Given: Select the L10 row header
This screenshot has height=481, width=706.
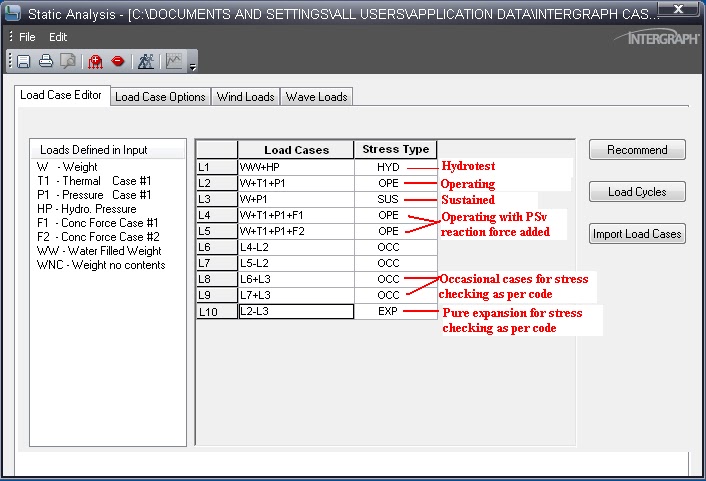Looking at the screenshot, I should pyautogui.click(x=217, y=311).
